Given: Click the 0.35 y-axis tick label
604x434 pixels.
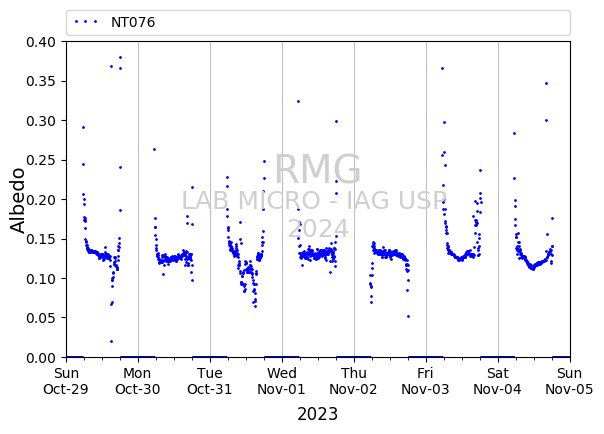Looking at the screenshot, I should [x=41, y=82].
